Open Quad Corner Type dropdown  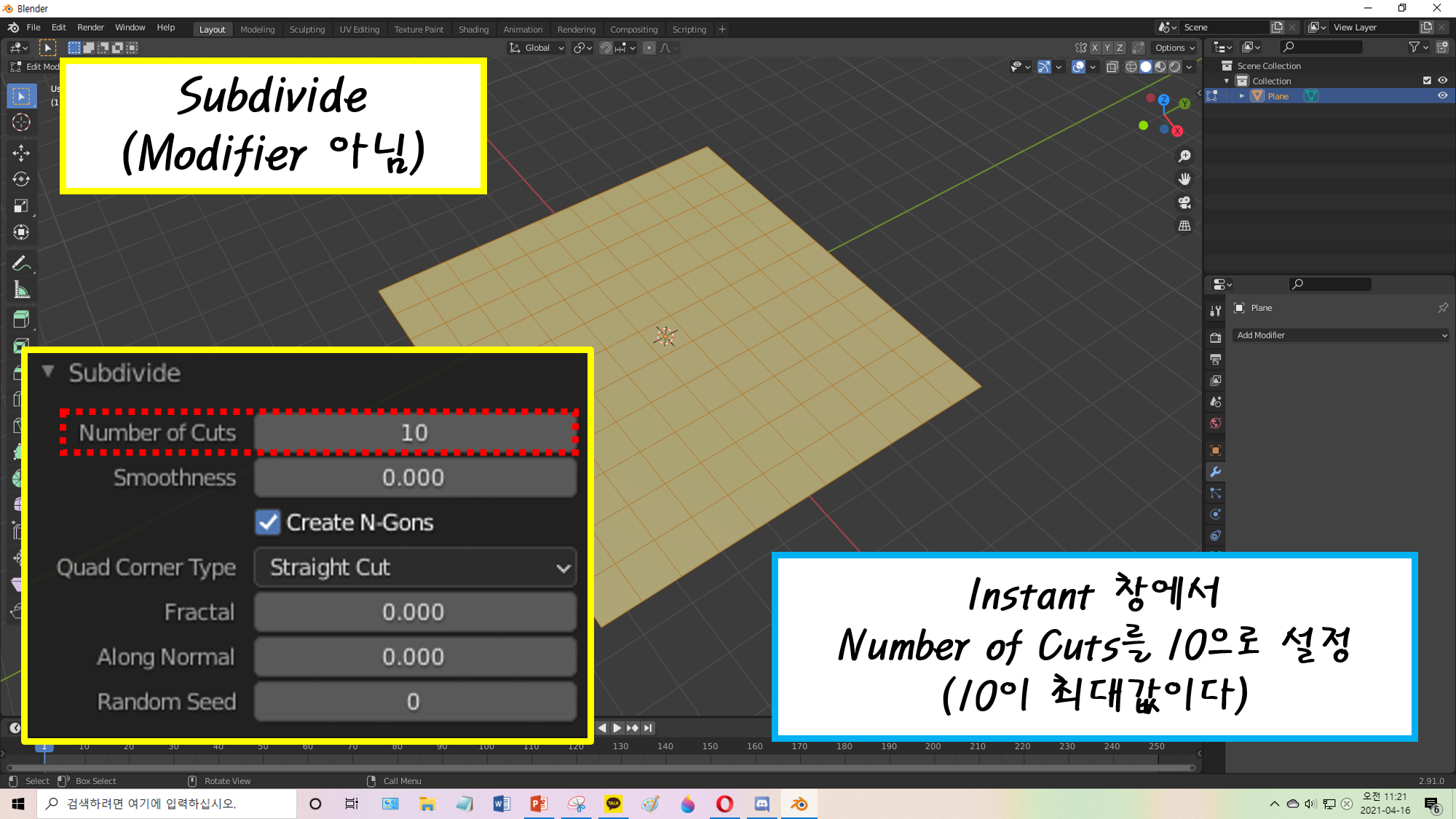click(415, 567)
